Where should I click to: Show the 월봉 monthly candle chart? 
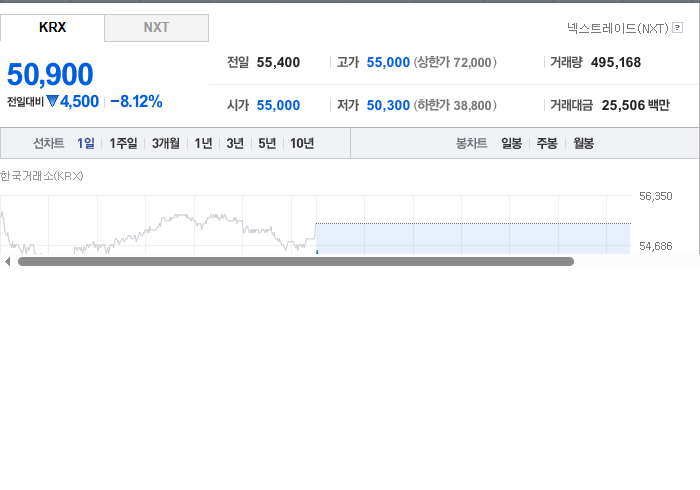pyautogui.click(x=583, y=143)
